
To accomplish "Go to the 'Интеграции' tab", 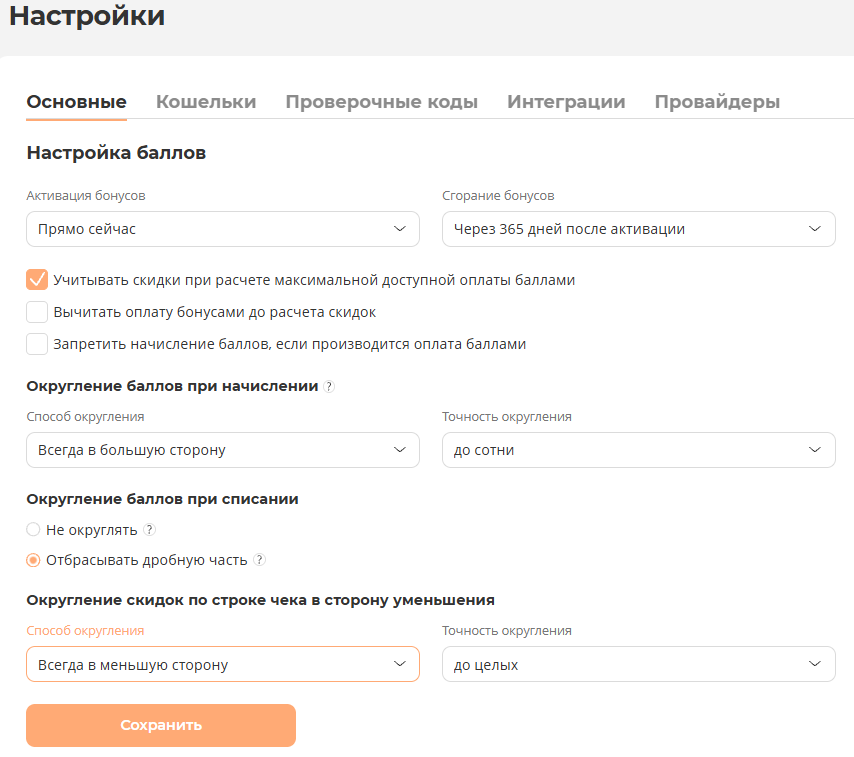I will 566,102.
